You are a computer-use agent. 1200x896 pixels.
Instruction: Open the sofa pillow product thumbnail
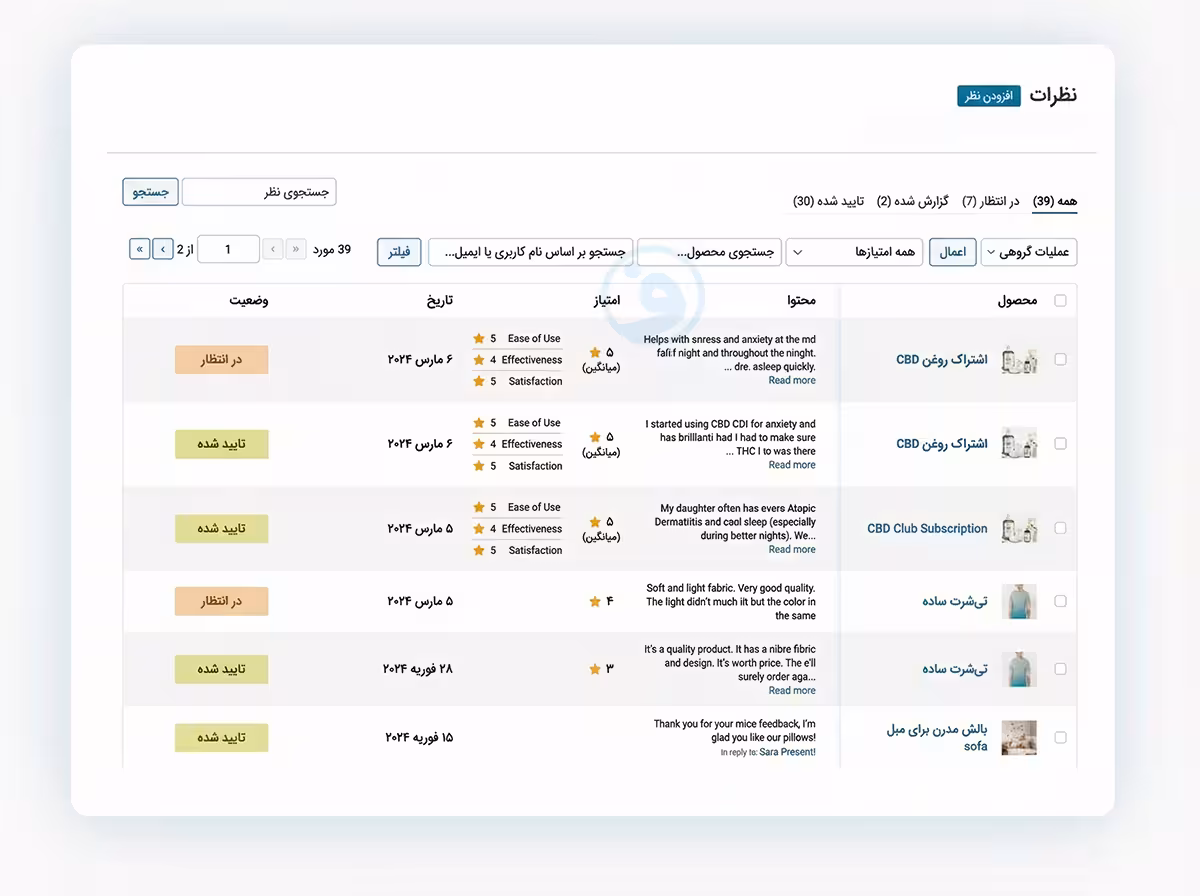point(1019,737)
